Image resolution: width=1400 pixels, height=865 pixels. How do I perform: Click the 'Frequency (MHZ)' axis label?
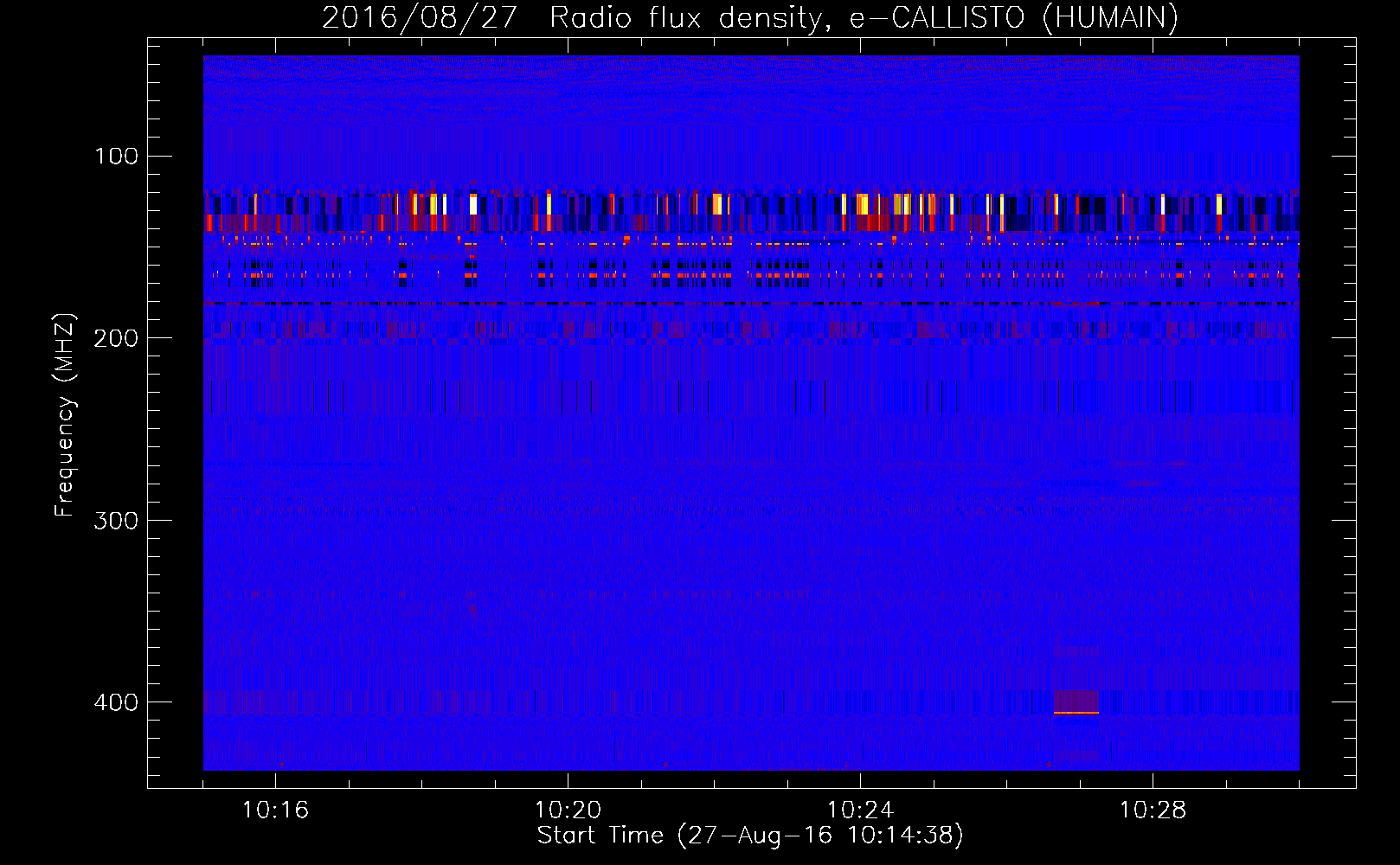click(x=65, y=415)
